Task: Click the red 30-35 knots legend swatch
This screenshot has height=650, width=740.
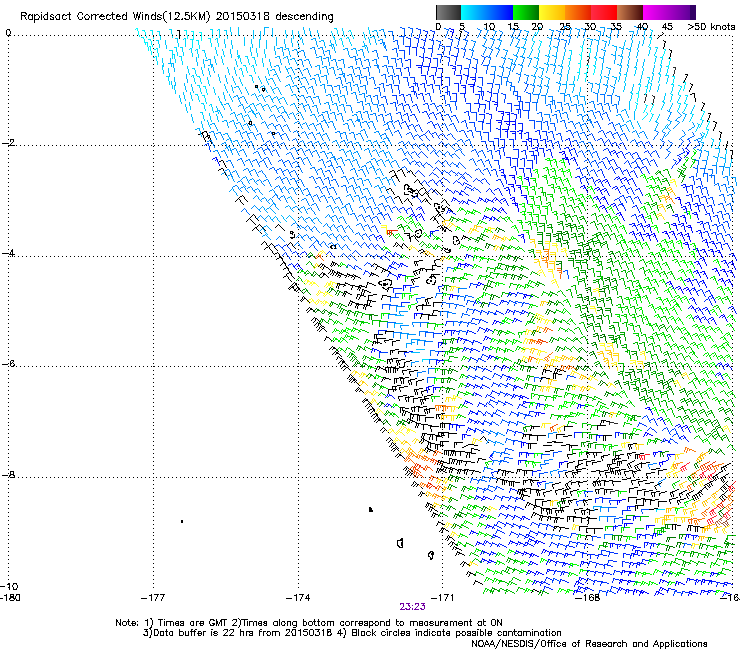Action: click(604, 12)
